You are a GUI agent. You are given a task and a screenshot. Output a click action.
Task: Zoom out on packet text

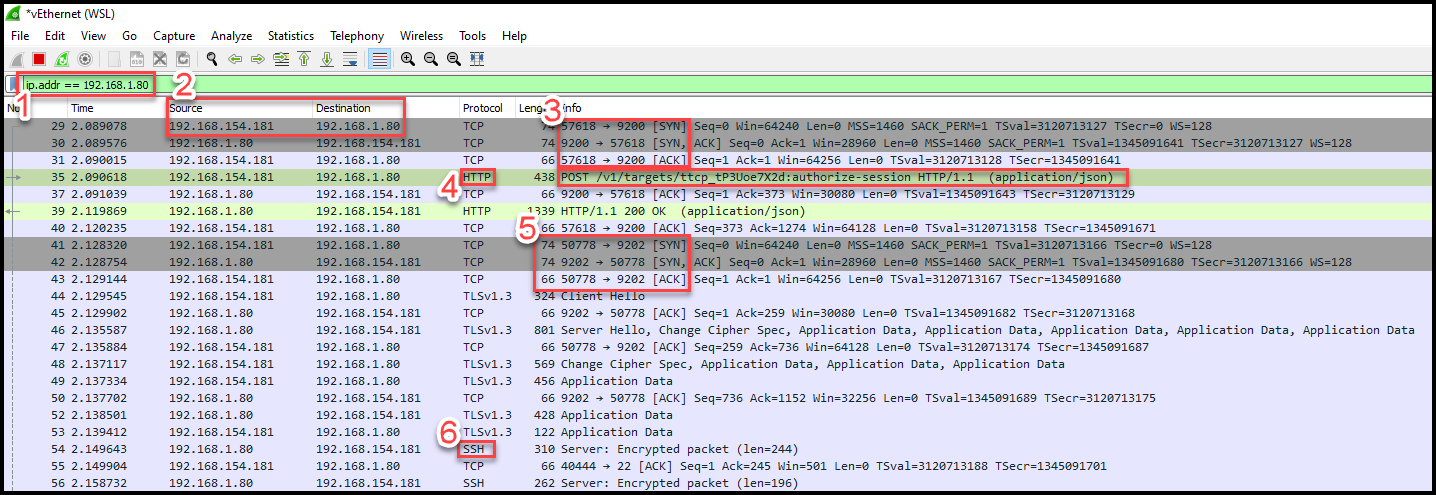431,59
